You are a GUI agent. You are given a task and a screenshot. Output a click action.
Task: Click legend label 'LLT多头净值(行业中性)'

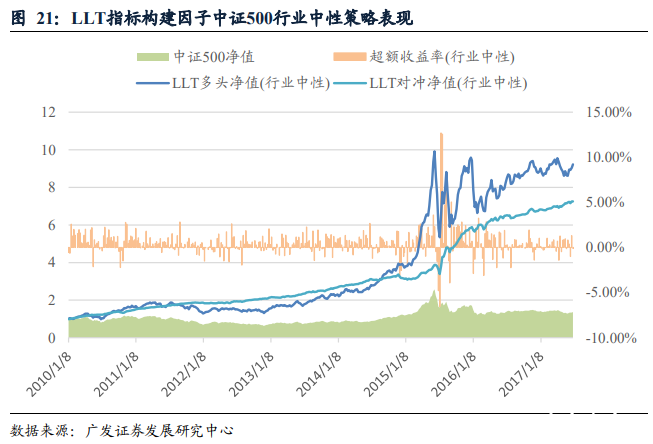coord(251,83)
